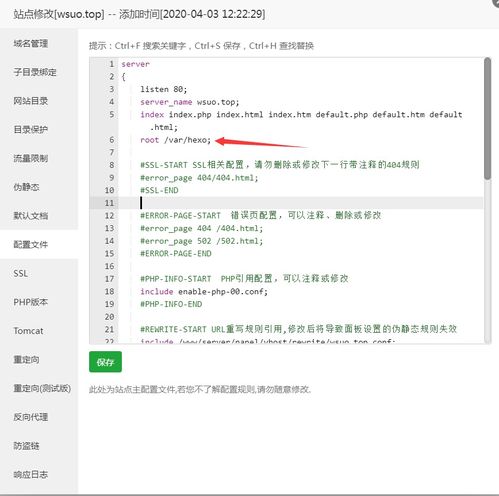The image size is (499, 496).
Task: Open the 域名管理 tab
Action: (x=31, y=43)
